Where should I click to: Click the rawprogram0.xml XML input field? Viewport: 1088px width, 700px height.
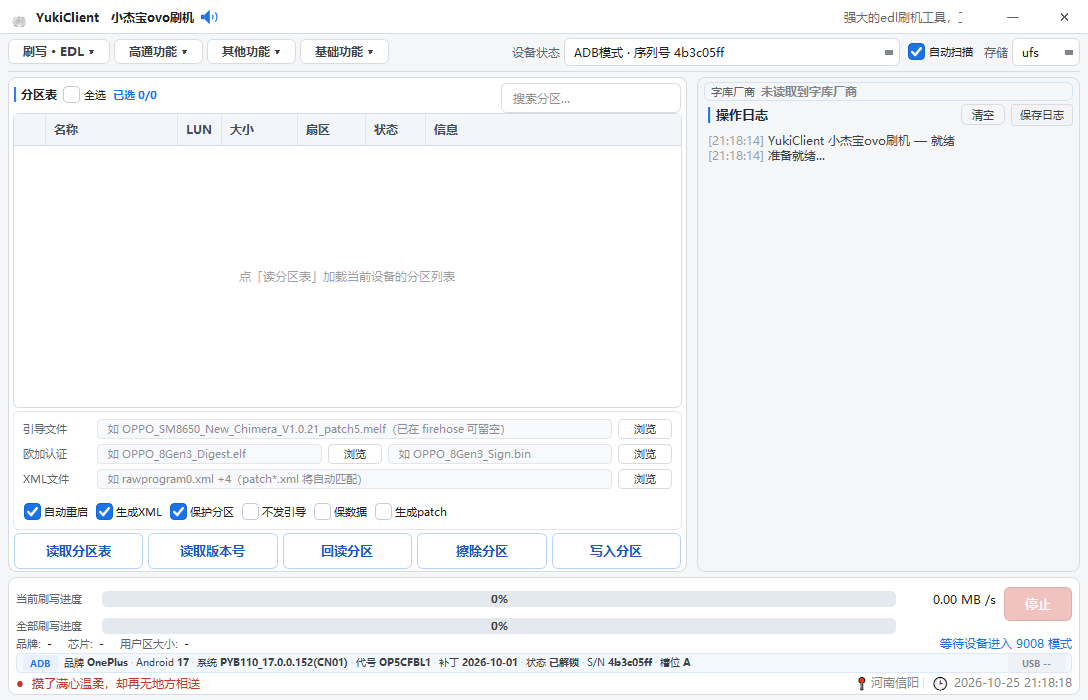pos(354,479)
